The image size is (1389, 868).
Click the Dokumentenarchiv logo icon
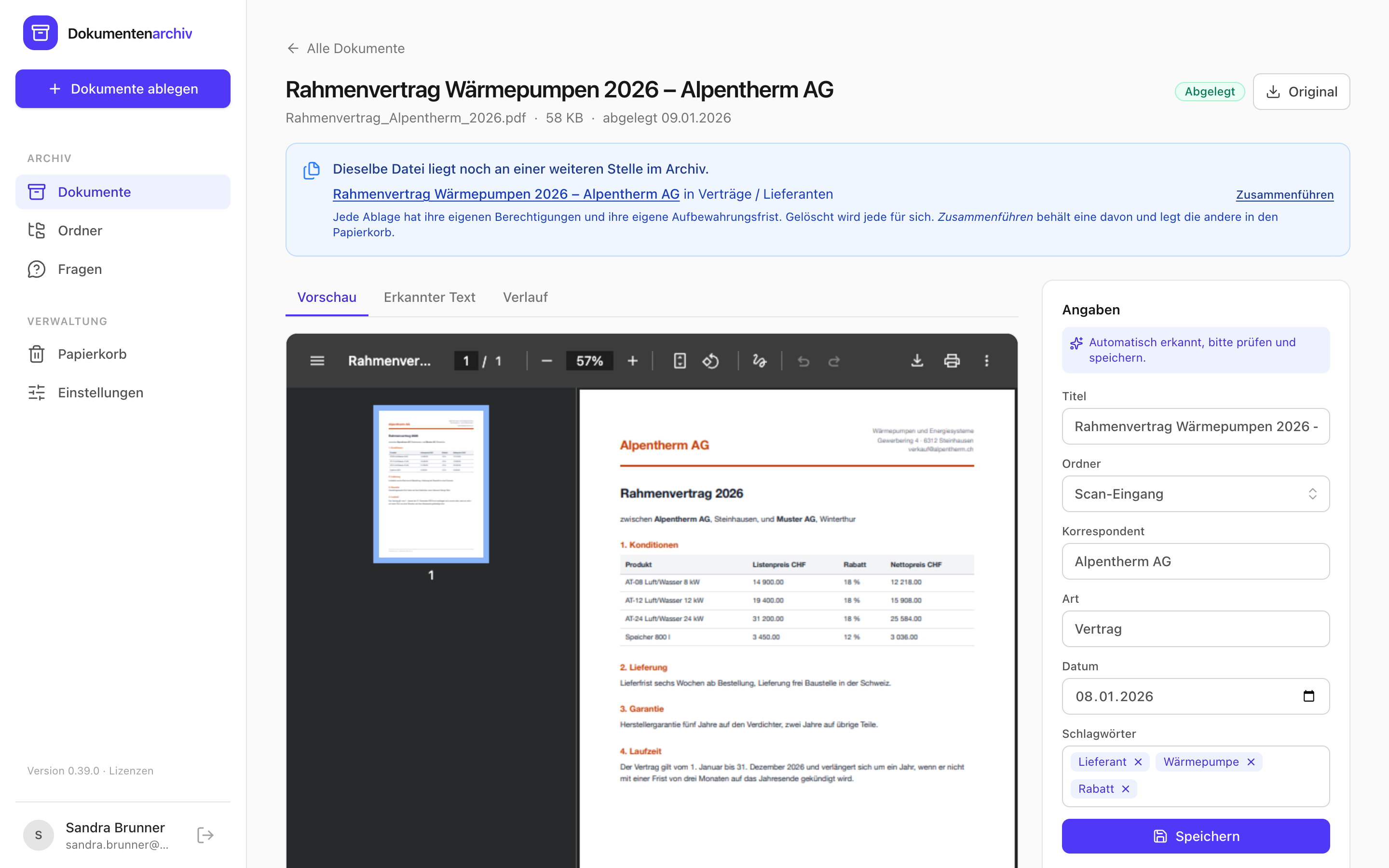coord(40,33)
